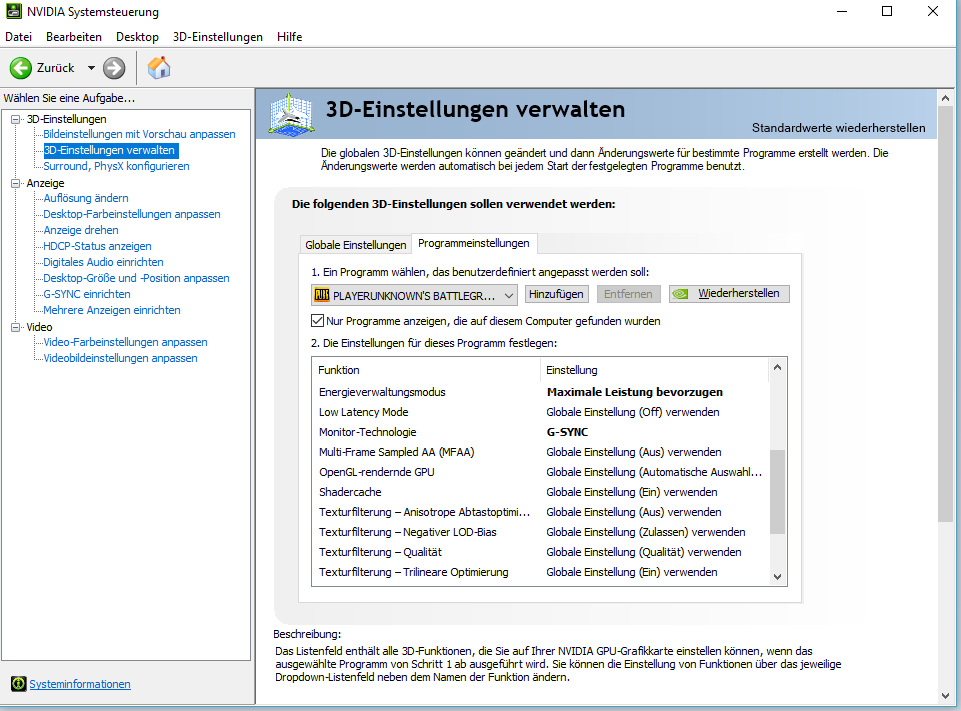Click the Einstellung column header
Viewport: 961px width, 711px height.
point(654,370)
